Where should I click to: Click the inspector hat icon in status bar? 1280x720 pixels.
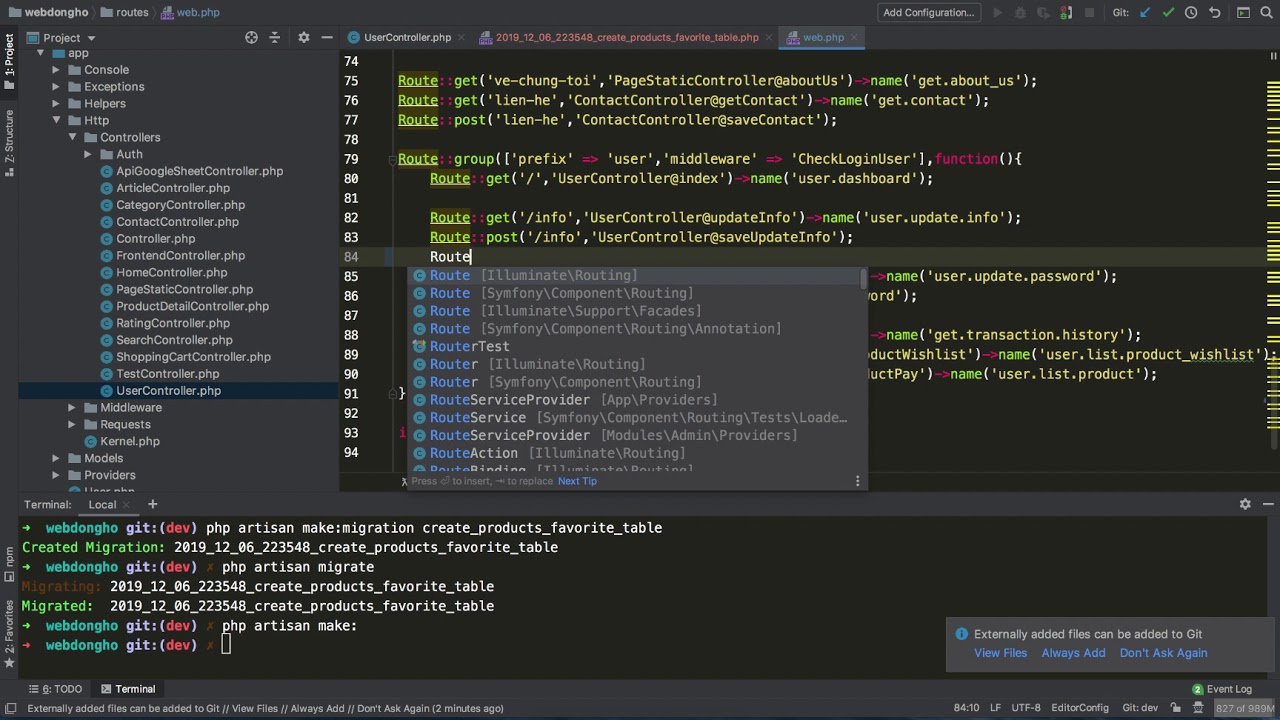point(1200,708)
